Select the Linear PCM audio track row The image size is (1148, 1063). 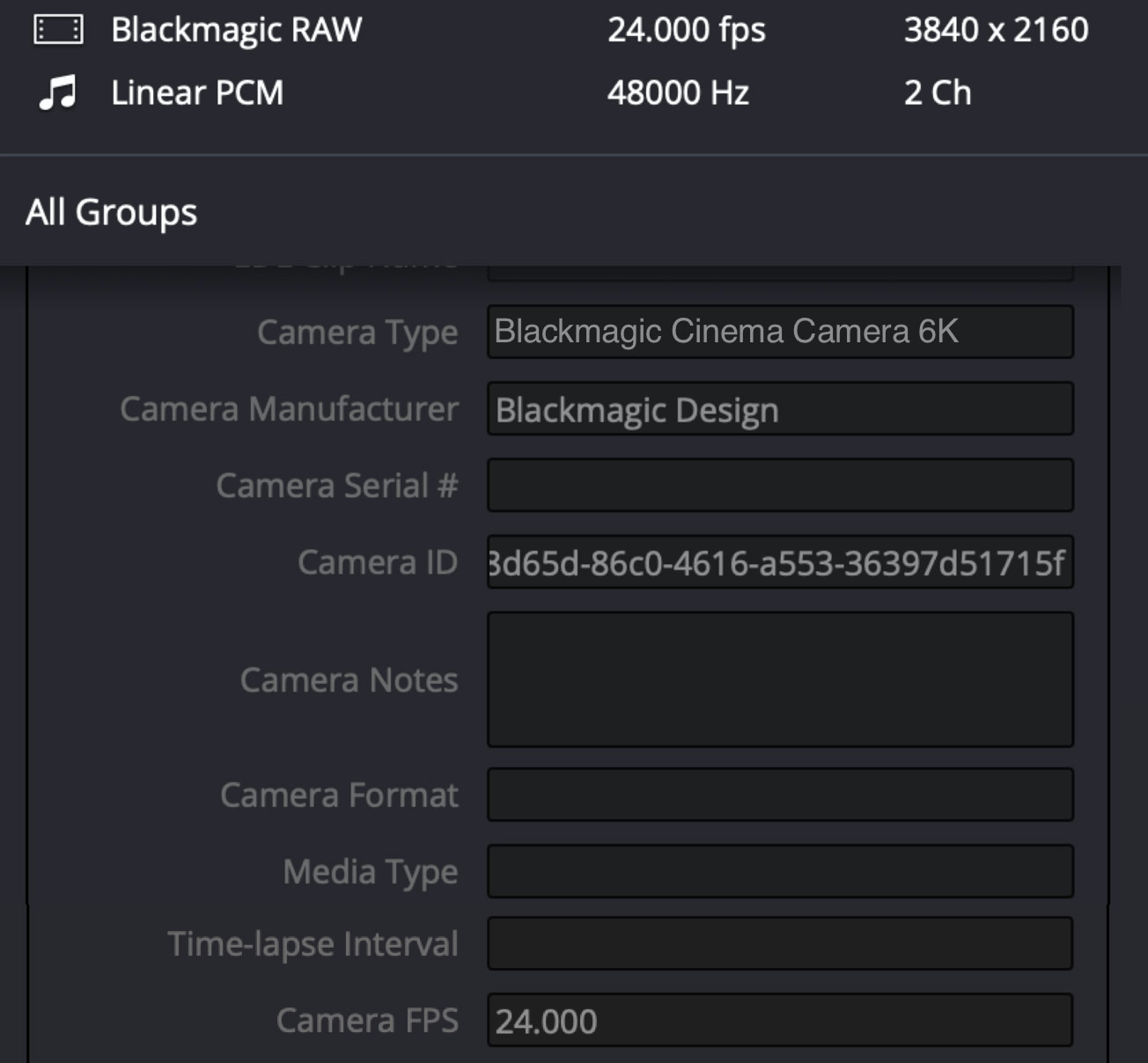[196, 92]
